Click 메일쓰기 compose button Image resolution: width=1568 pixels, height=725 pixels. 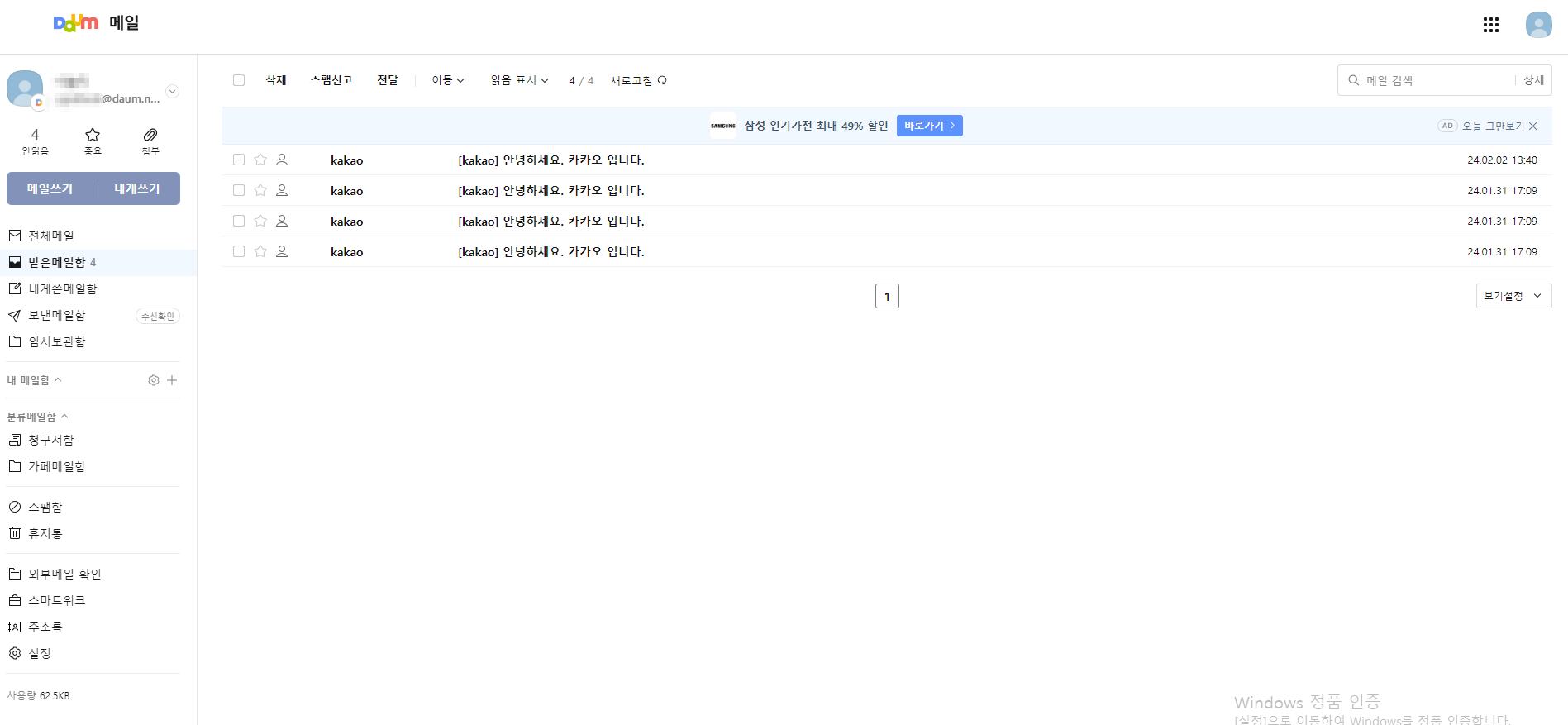click(x=50, y=188)
